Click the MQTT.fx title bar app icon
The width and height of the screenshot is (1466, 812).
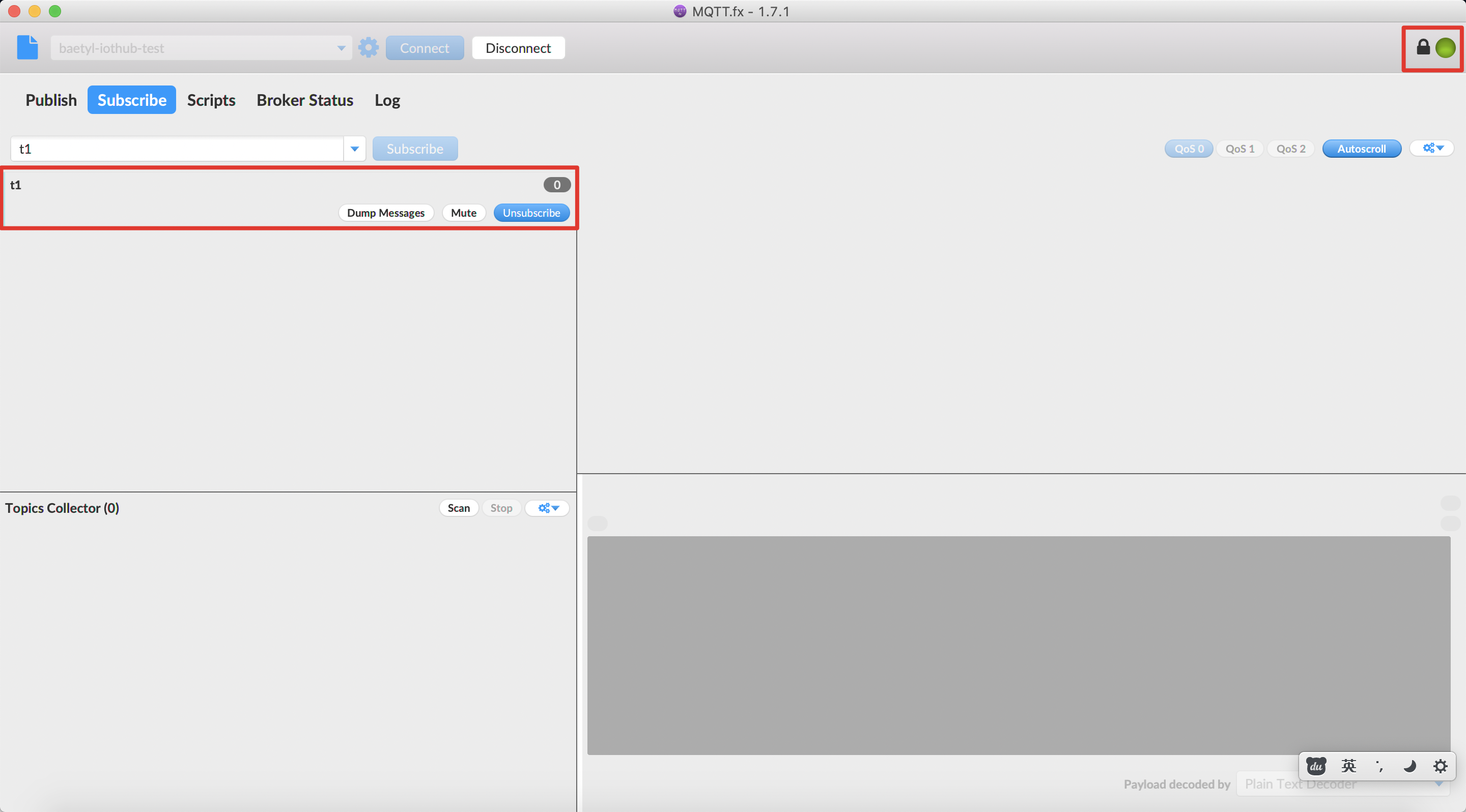point(680,11)
